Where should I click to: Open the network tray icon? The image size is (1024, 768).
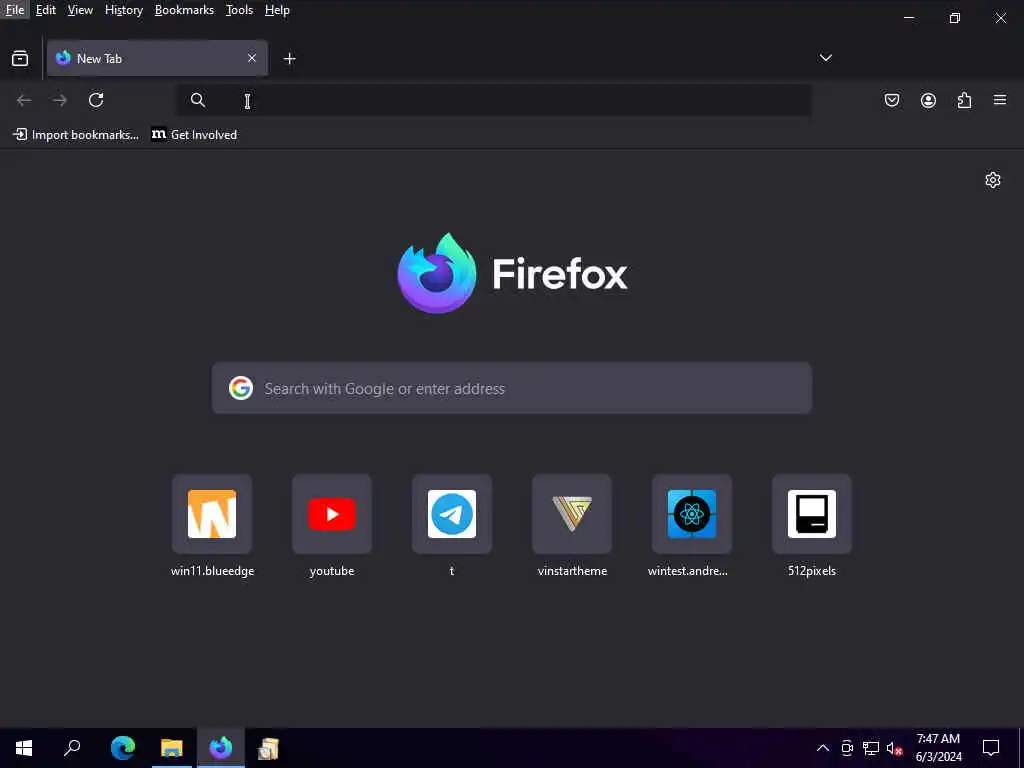coord(871,748)
